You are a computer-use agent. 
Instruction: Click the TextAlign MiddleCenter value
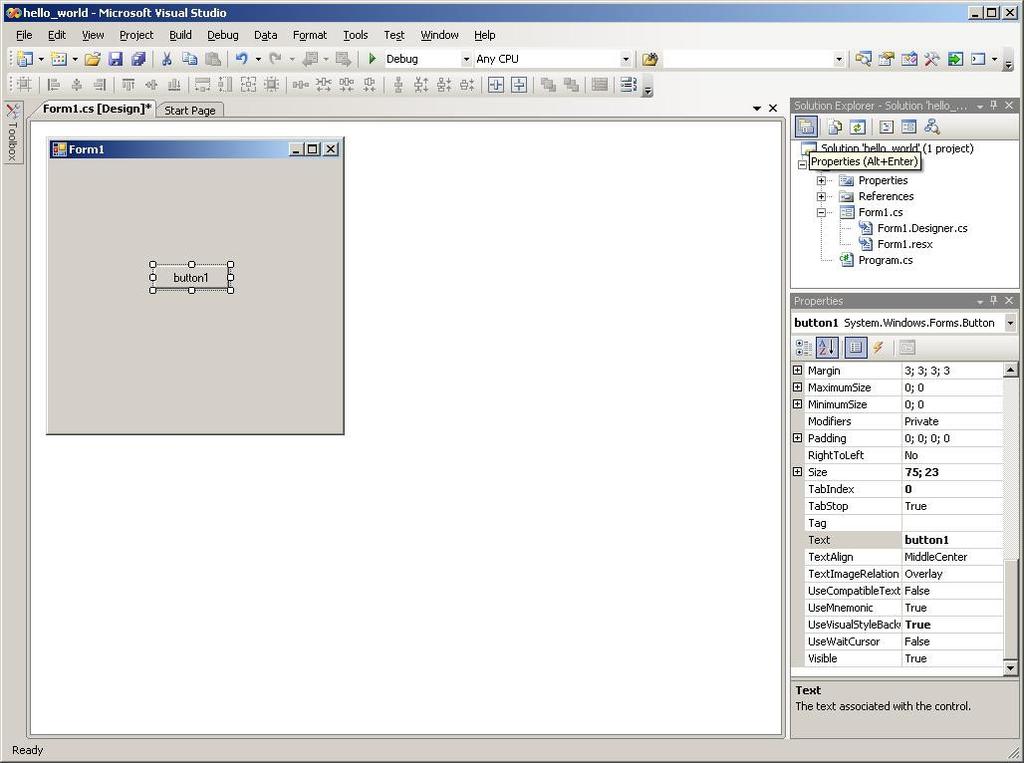(952, 557)
